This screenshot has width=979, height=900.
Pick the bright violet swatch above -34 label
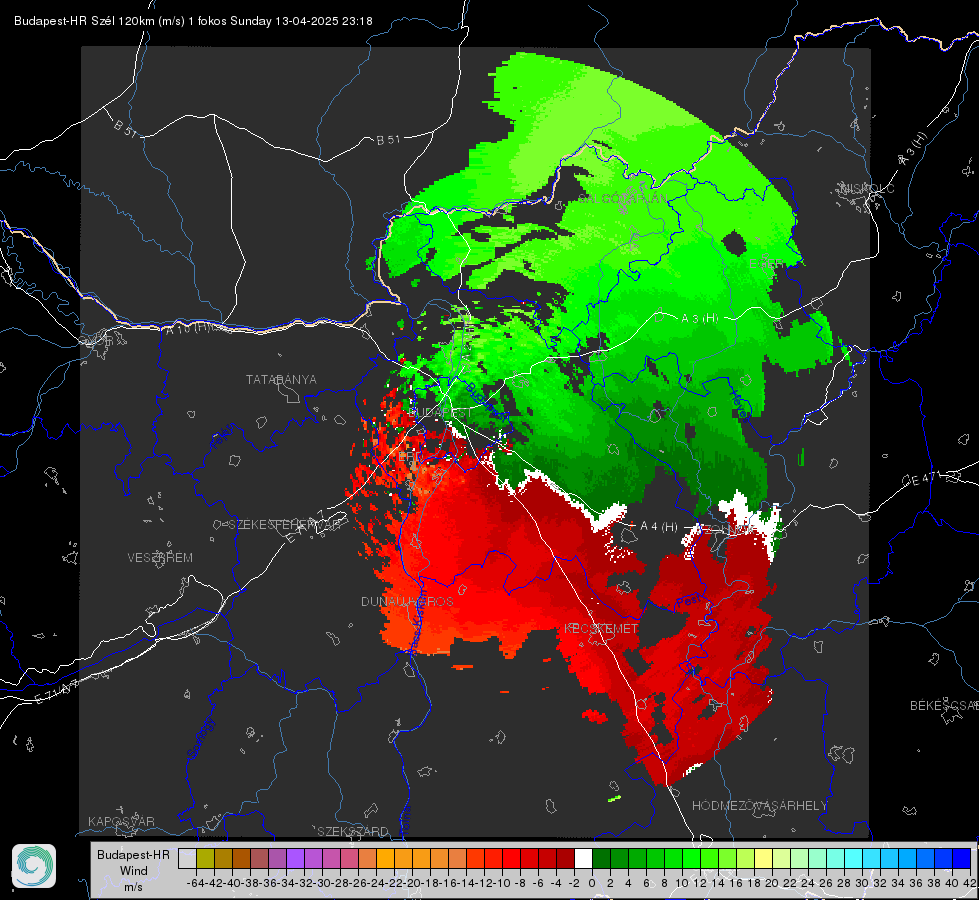[295, 858]
